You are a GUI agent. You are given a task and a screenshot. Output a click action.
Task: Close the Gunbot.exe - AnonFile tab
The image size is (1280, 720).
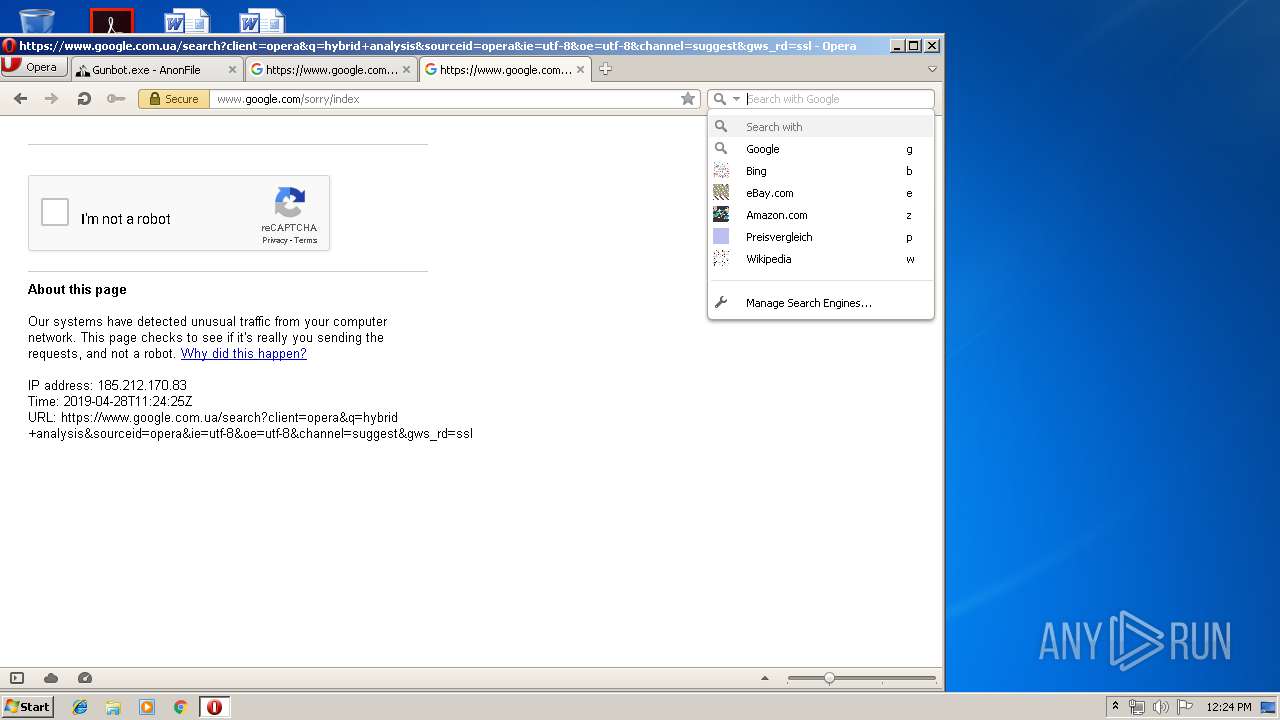pyautogui.click(x=232, y=70)
